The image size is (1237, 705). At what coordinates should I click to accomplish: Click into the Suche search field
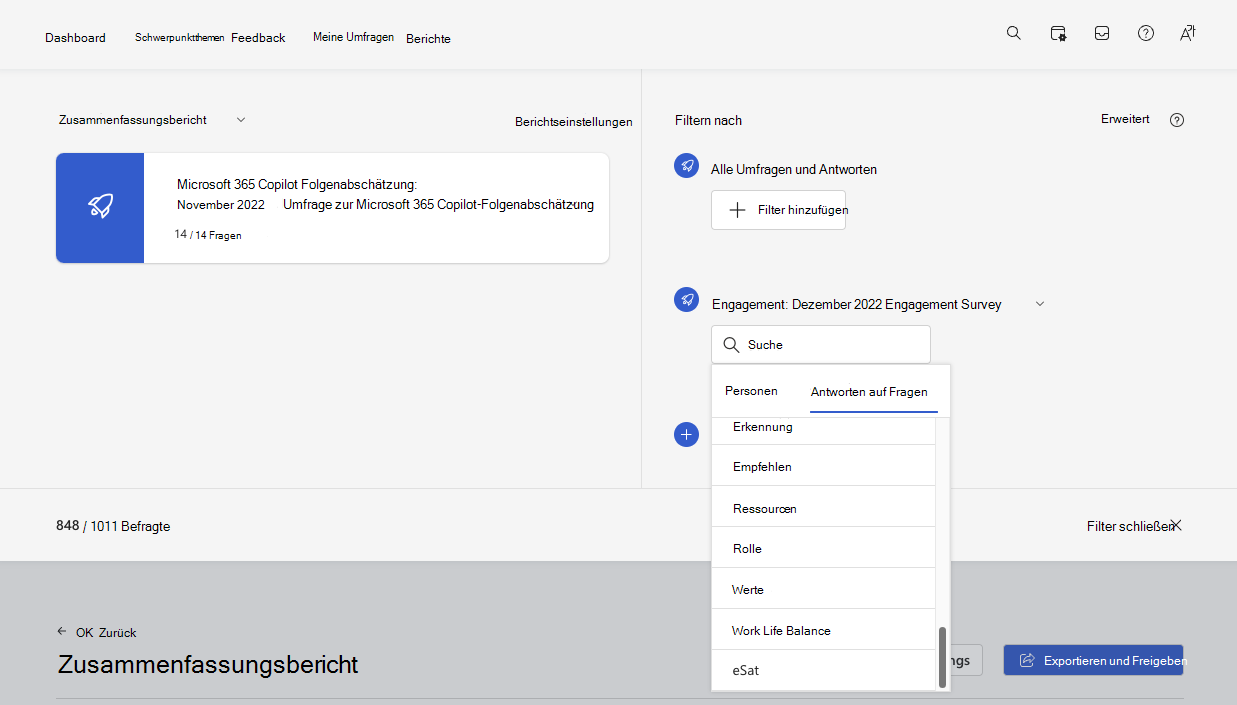820,344
